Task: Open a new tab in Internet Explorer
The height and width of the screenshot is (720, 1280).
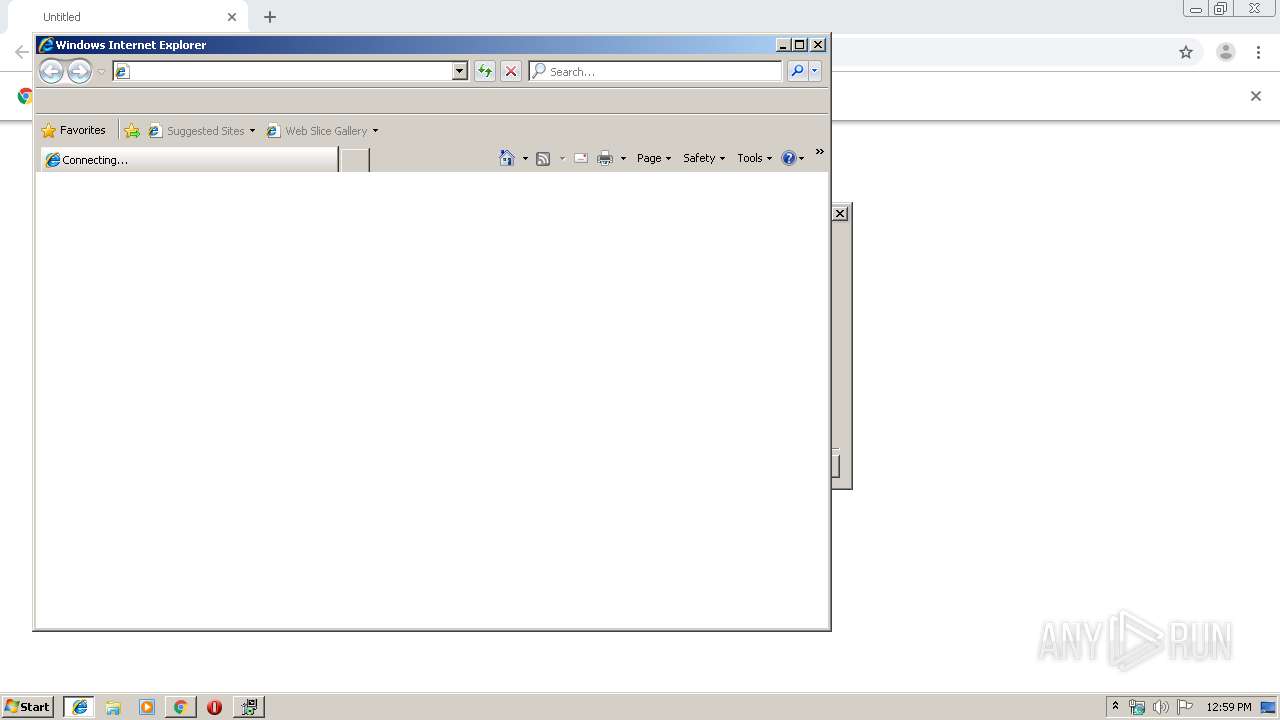Action: [x=354, y=160]
